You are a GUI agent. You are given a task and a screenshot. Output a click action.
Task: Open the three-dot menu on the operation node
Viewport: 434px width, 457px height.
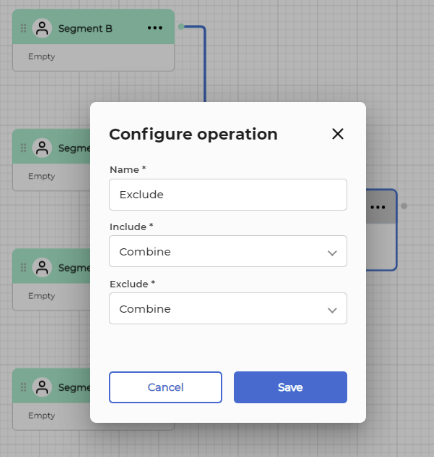[378, 207]
